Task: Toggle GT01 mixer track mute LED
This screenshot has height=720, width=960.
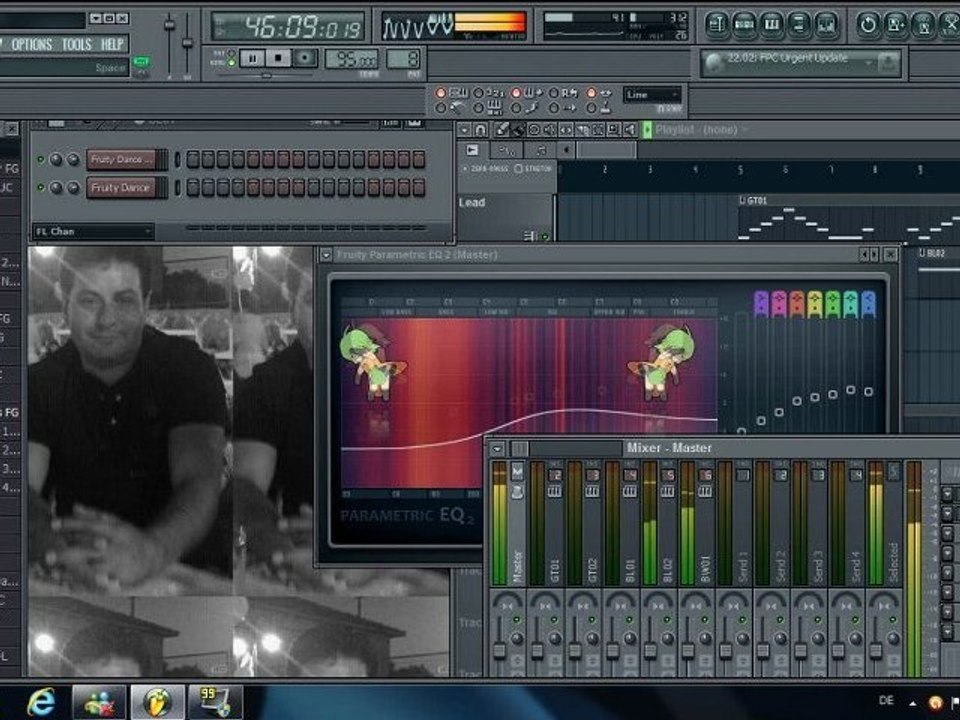Action: [x=554, y=620]
